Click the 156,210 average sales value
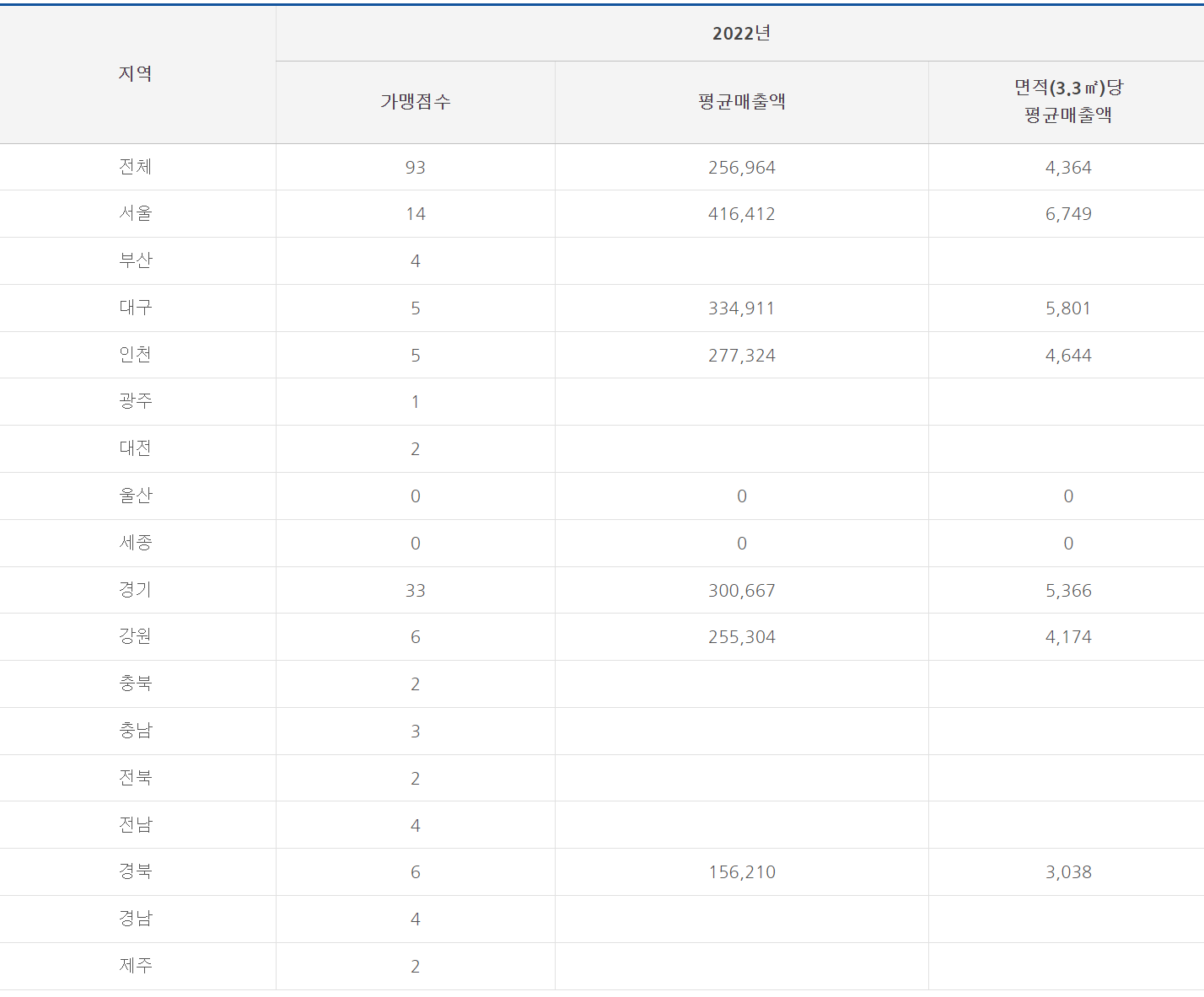This screenshot has width=1204, height=997. point(741,872)
